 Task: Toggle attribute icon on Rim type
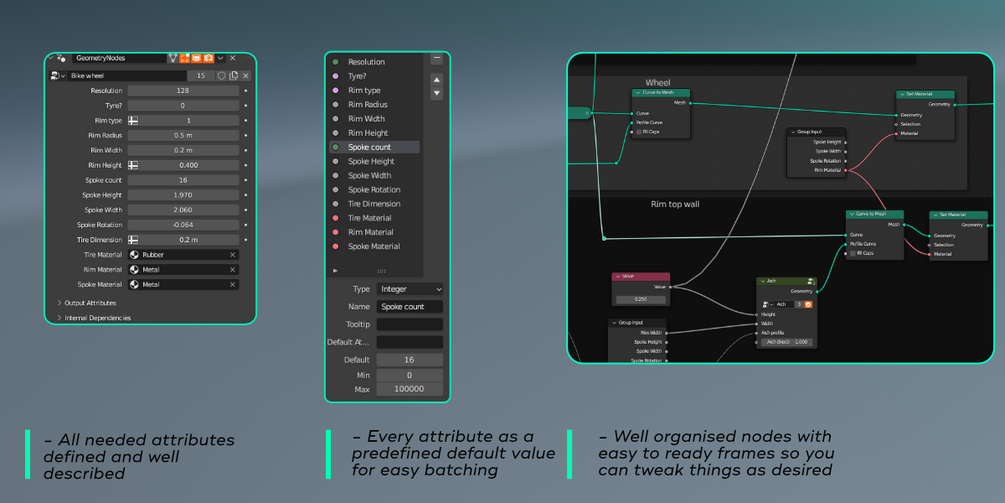(133, 120)
